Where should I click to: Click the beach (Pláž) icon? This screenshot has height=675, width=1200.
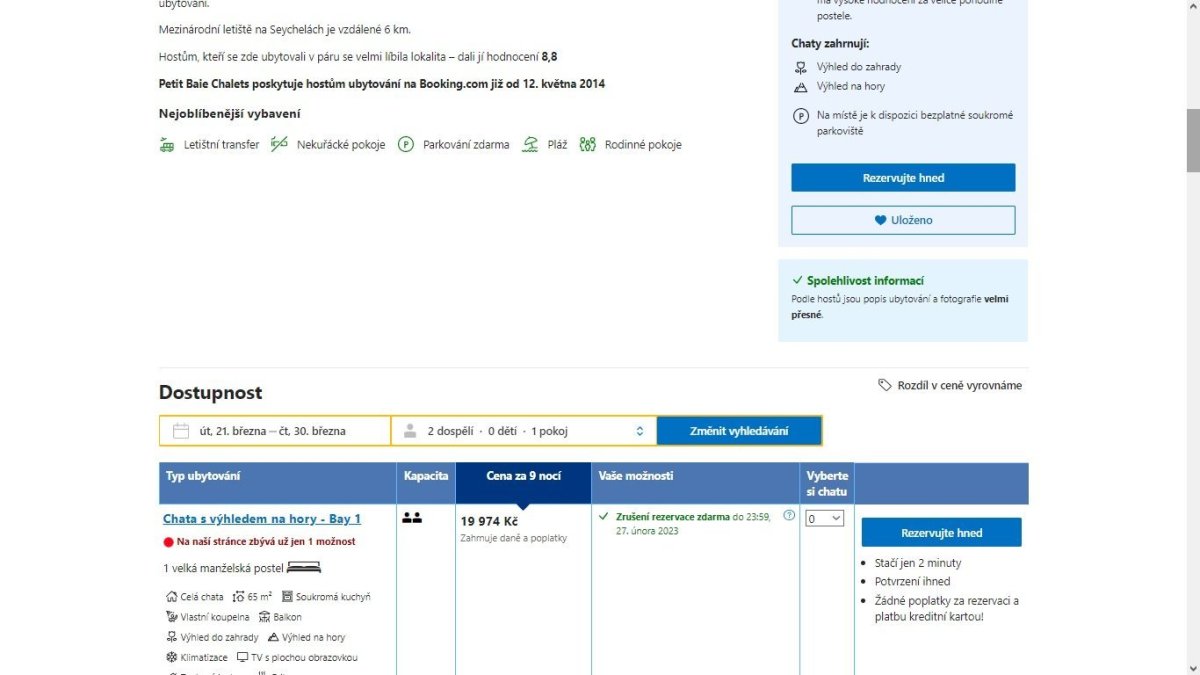pyautogui.click(x=531, y=145)
